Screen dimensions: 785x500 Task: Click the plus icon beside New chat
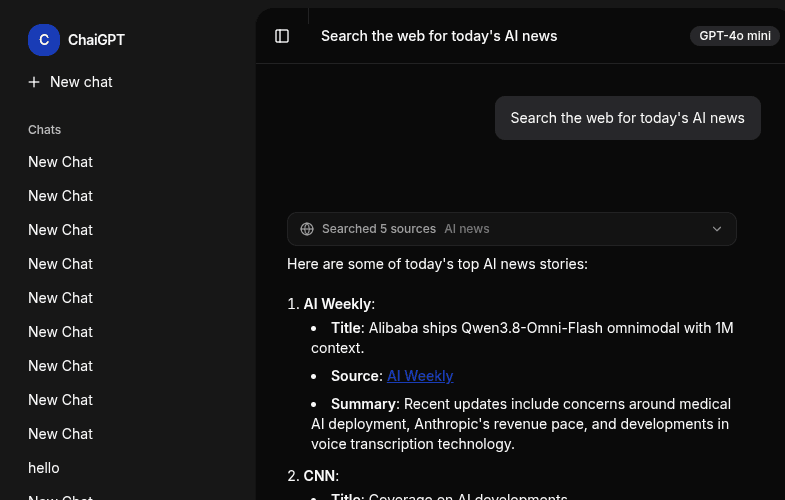[34, 82]
